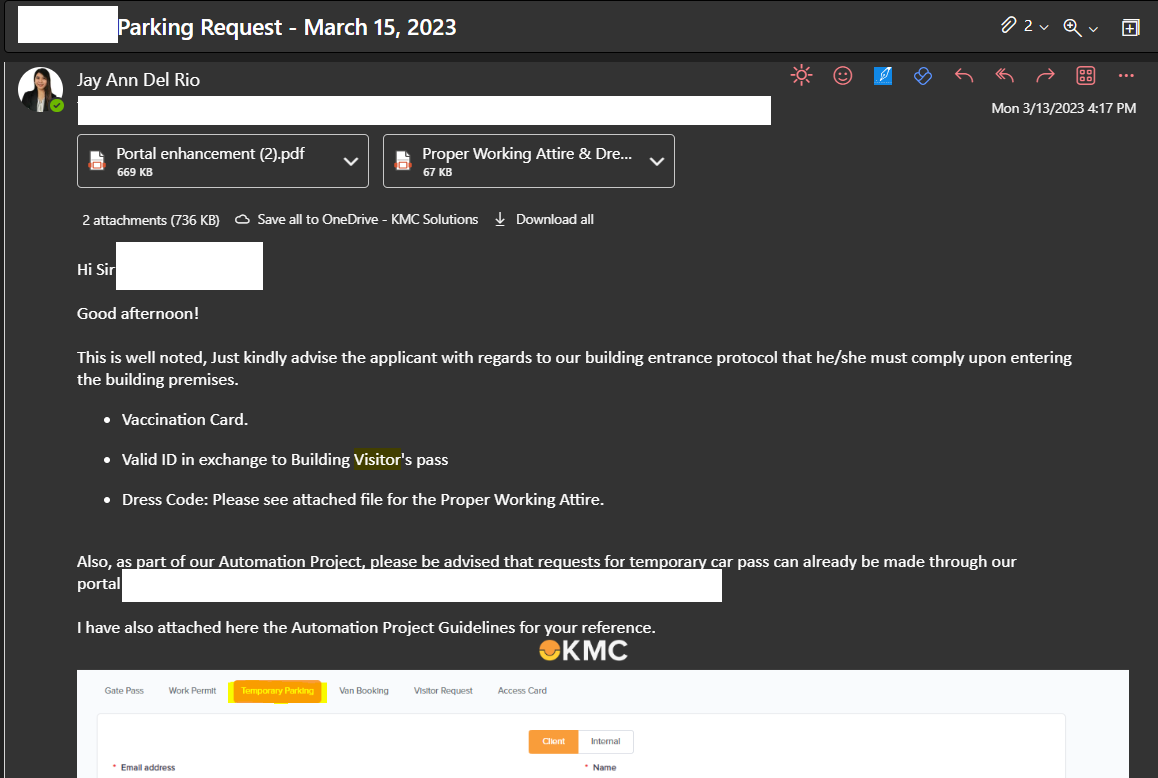
Task: Select Gate Pass tab in portal image
Action: tap(124, 691)
